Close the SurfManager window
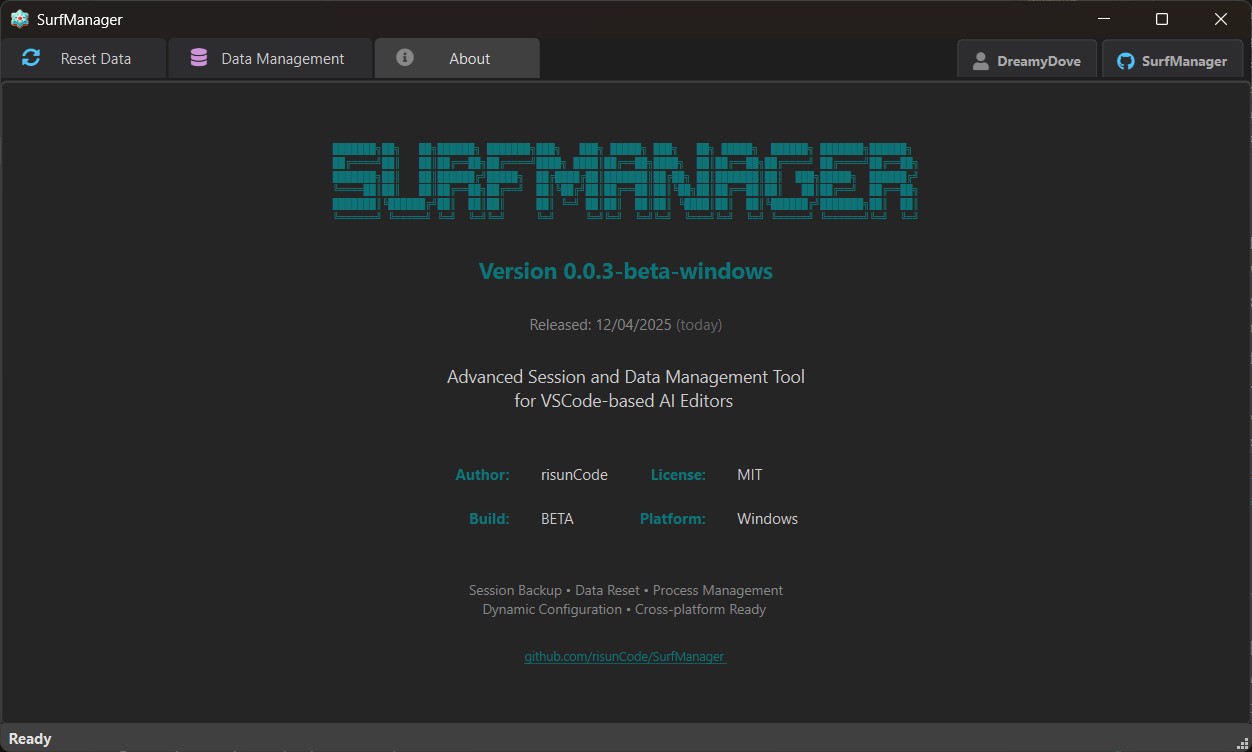The height and width of the screenshot is (752, 1252). [x=1221, y=19]
